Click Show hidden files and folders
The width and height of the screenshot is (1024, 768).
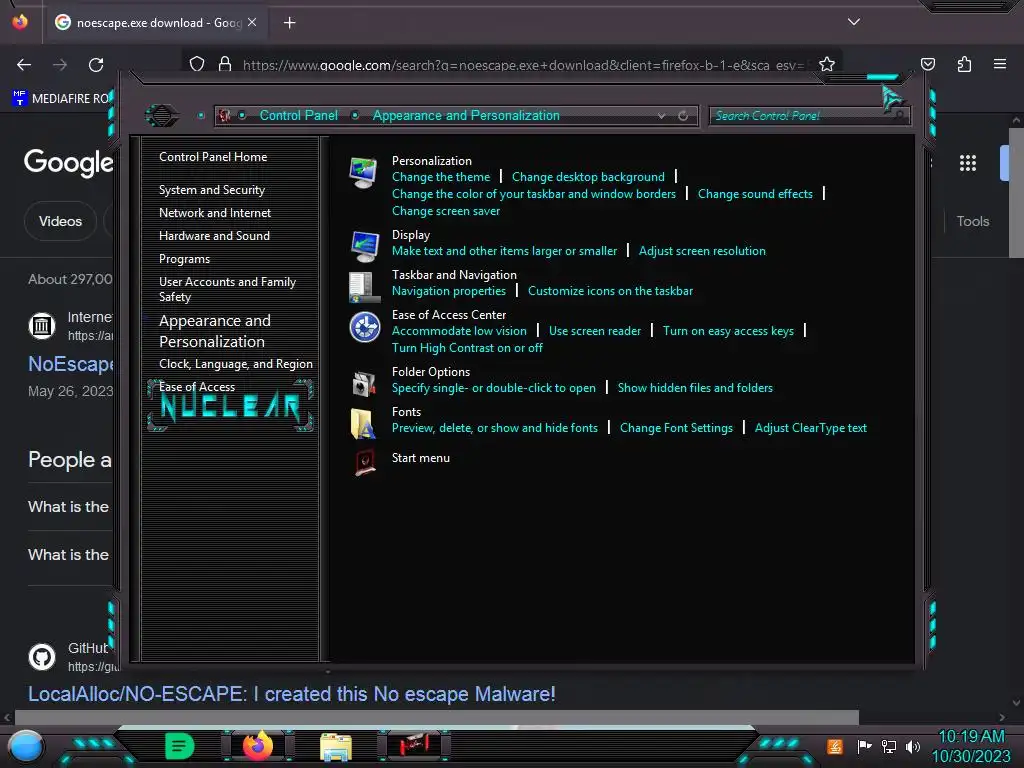click(x=695, y=388)
